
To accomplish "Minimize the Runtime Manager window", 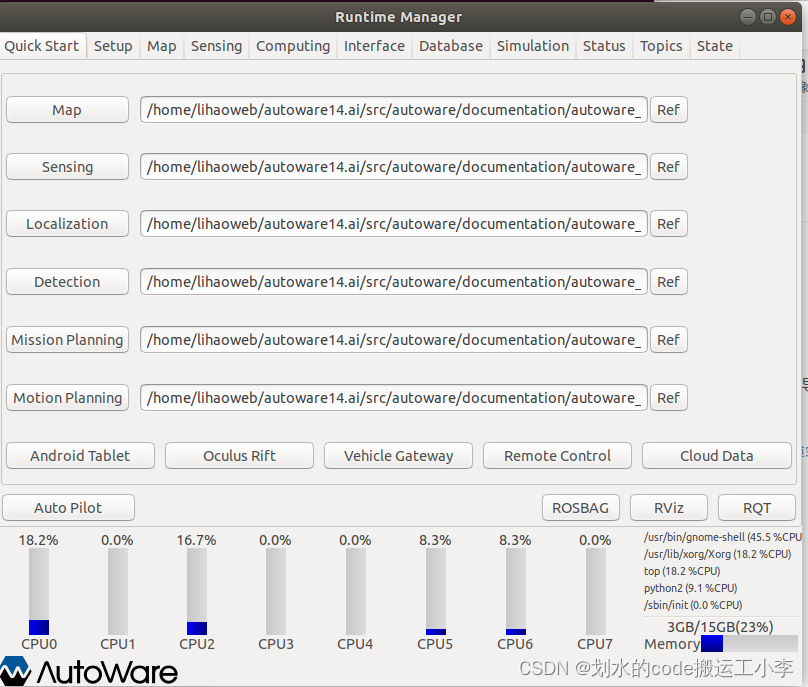I will tap(748, 17).
